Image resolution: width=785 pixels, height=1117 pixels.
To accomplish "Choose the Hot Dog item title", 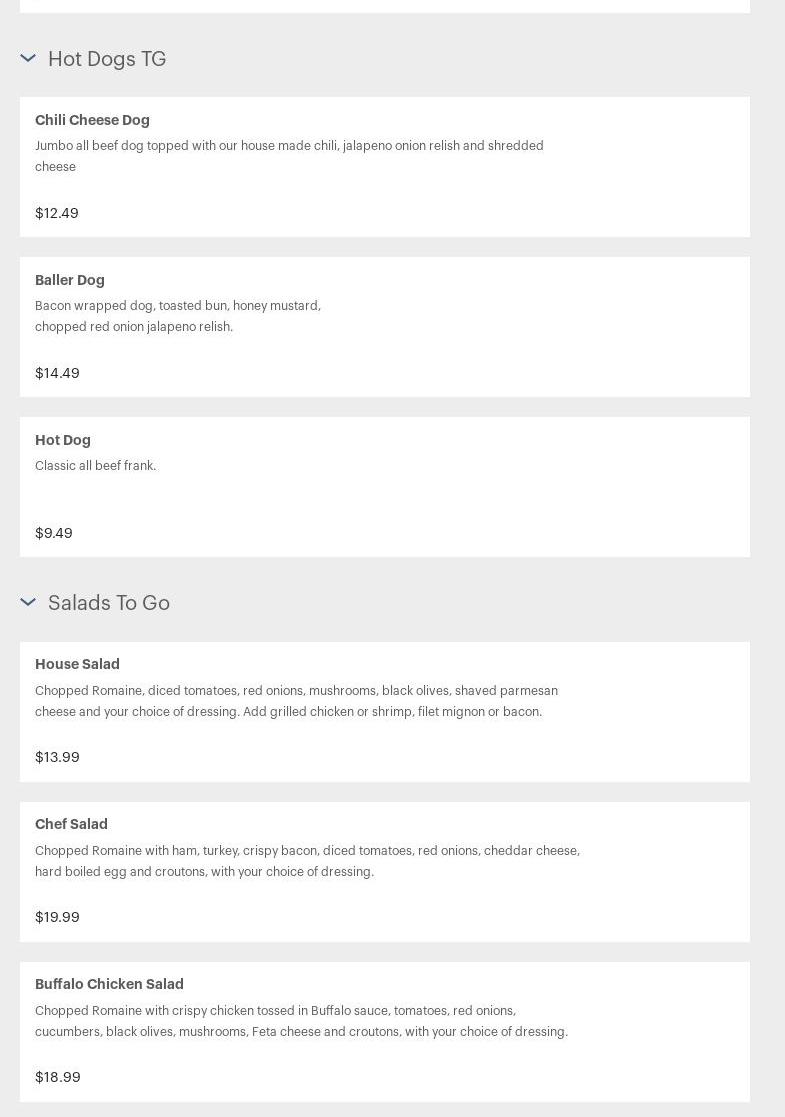I will 63,440.
